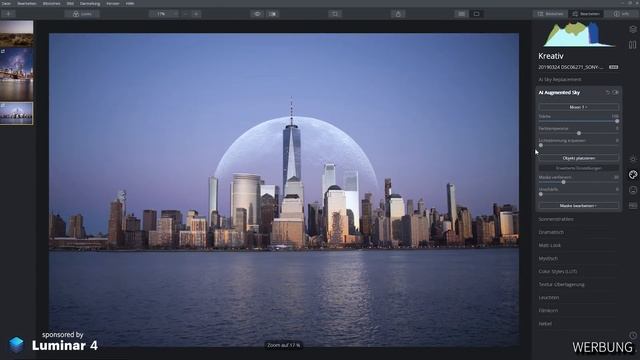This screenshot has width=640, height=360.
Task: Click the zoom out minus button
Action: pos(185,14)
